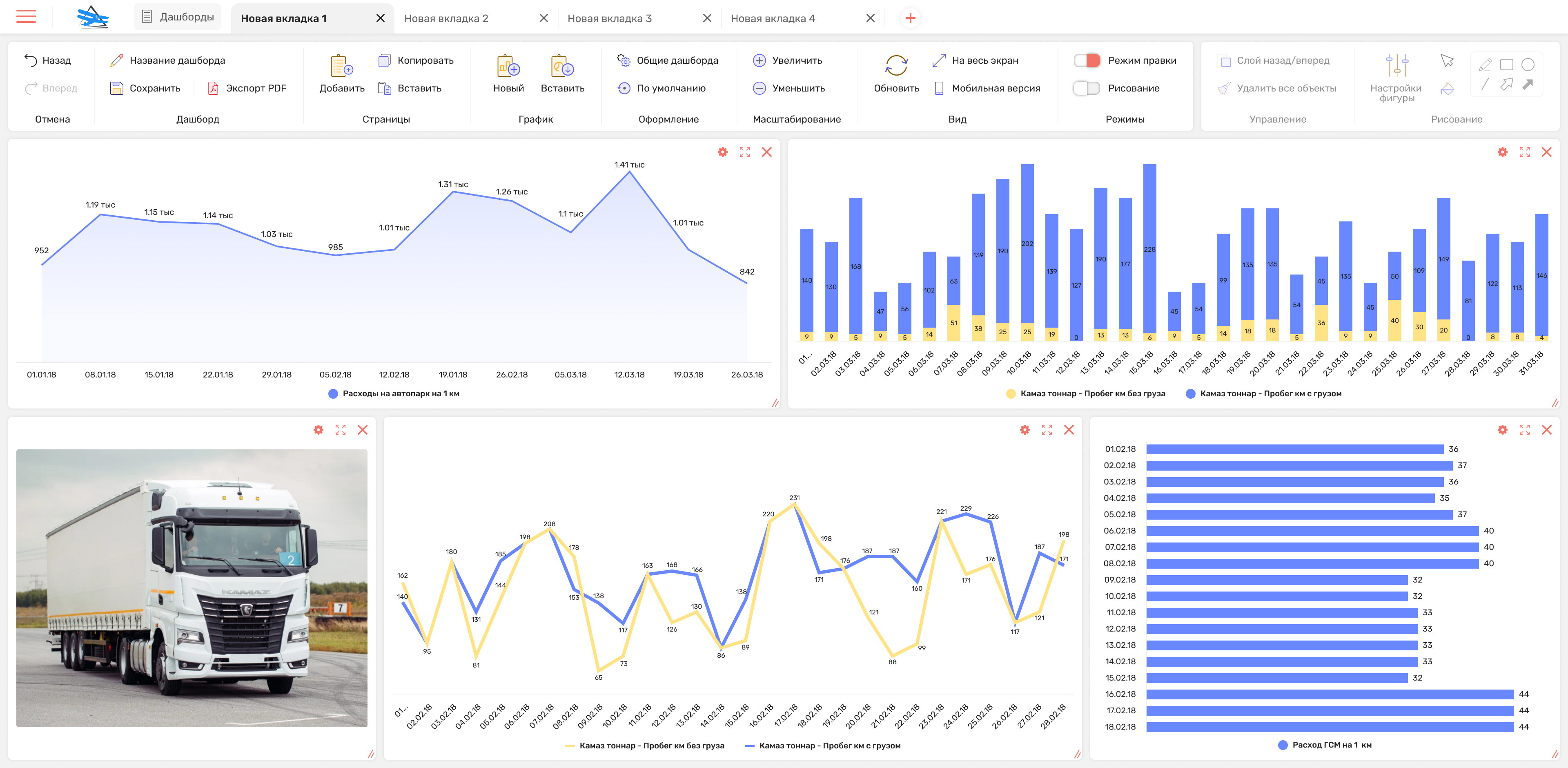Screen dimensions: 1568x768
Task: Open settings gear of area chart
Action: (x=722, y=152)
